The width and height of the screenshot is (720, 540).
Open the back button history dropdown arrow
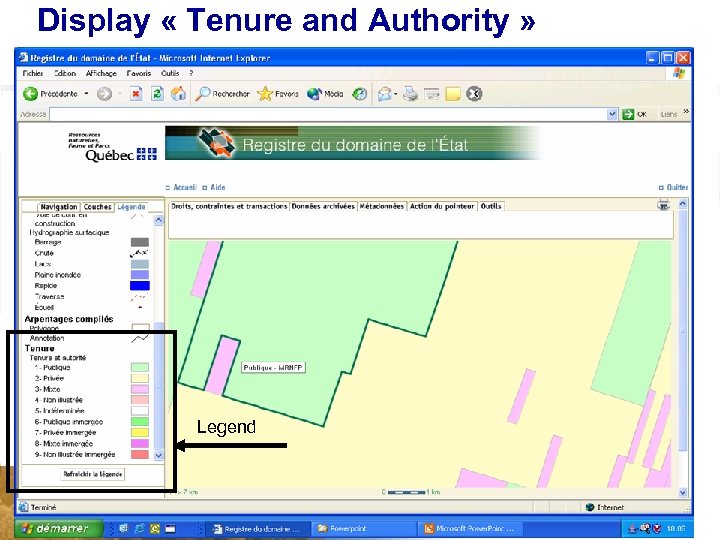(x=86, y=94)
